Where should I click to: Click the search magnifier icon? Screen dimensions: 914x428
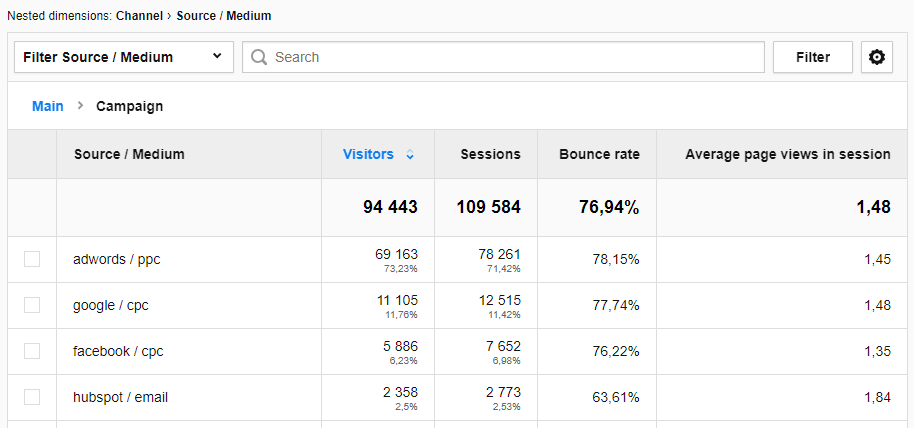(259, 57)
